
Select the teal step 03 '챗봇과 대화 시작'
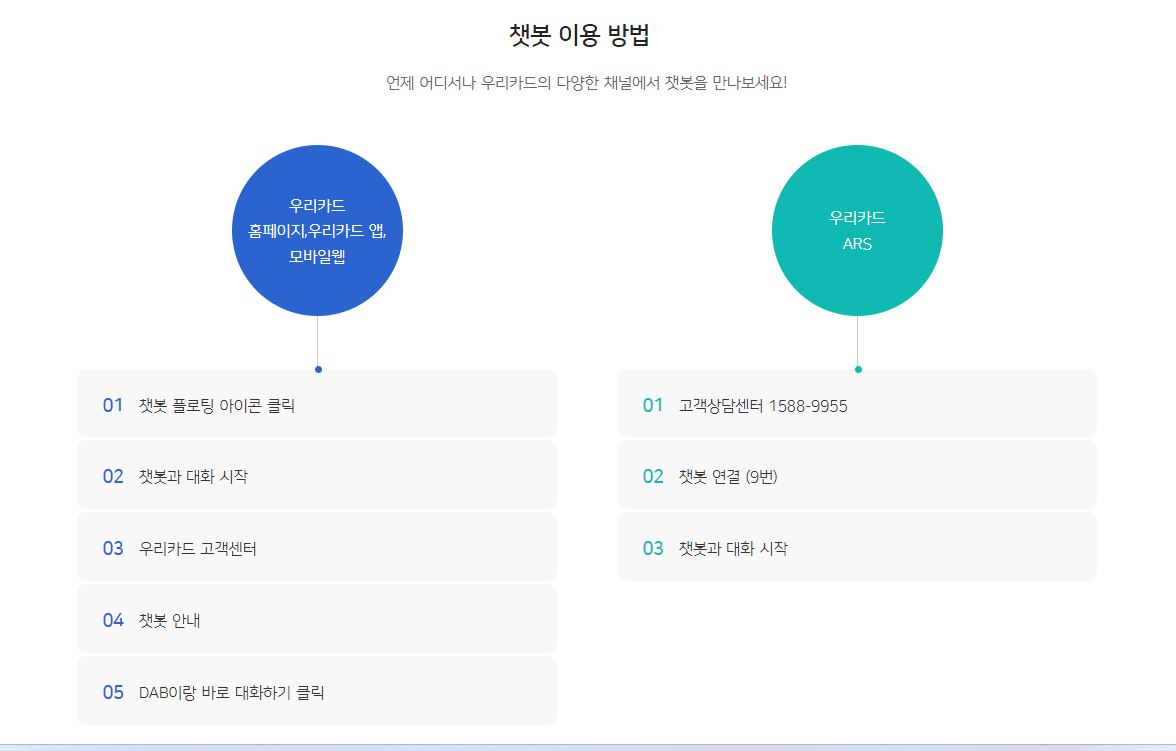click(x=857, y=547)
